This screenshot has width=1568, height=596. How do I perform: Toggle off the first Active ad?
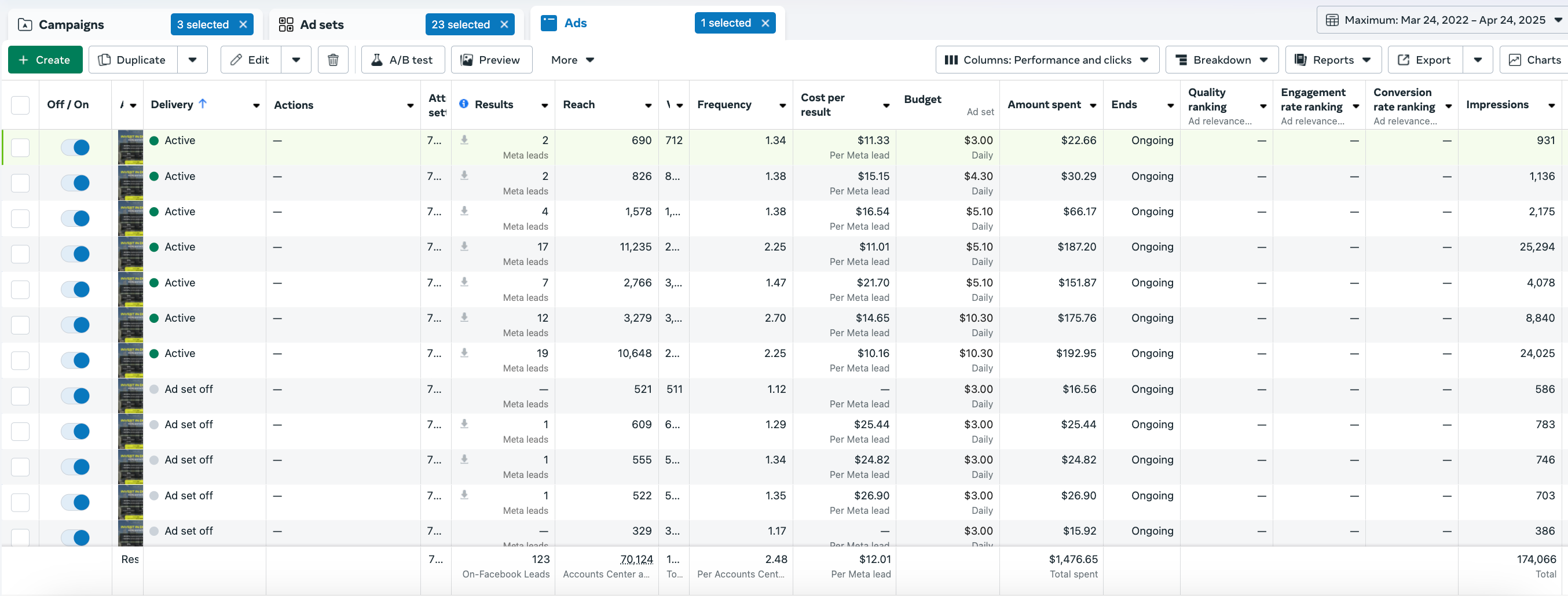(75, 147)
